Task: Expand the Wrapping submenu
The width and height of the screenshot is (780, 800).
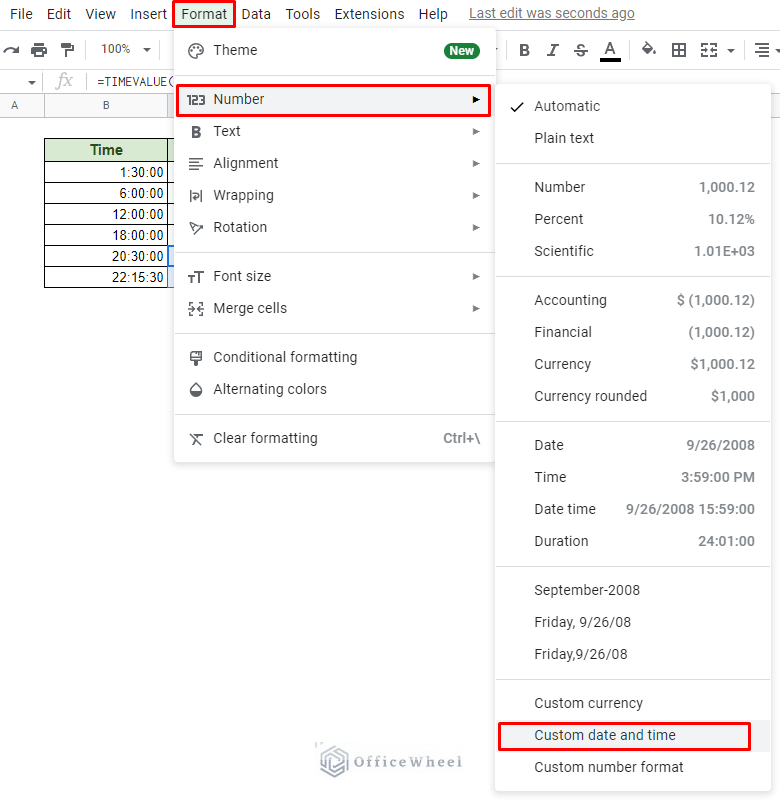Action: (x=334, y=195)
